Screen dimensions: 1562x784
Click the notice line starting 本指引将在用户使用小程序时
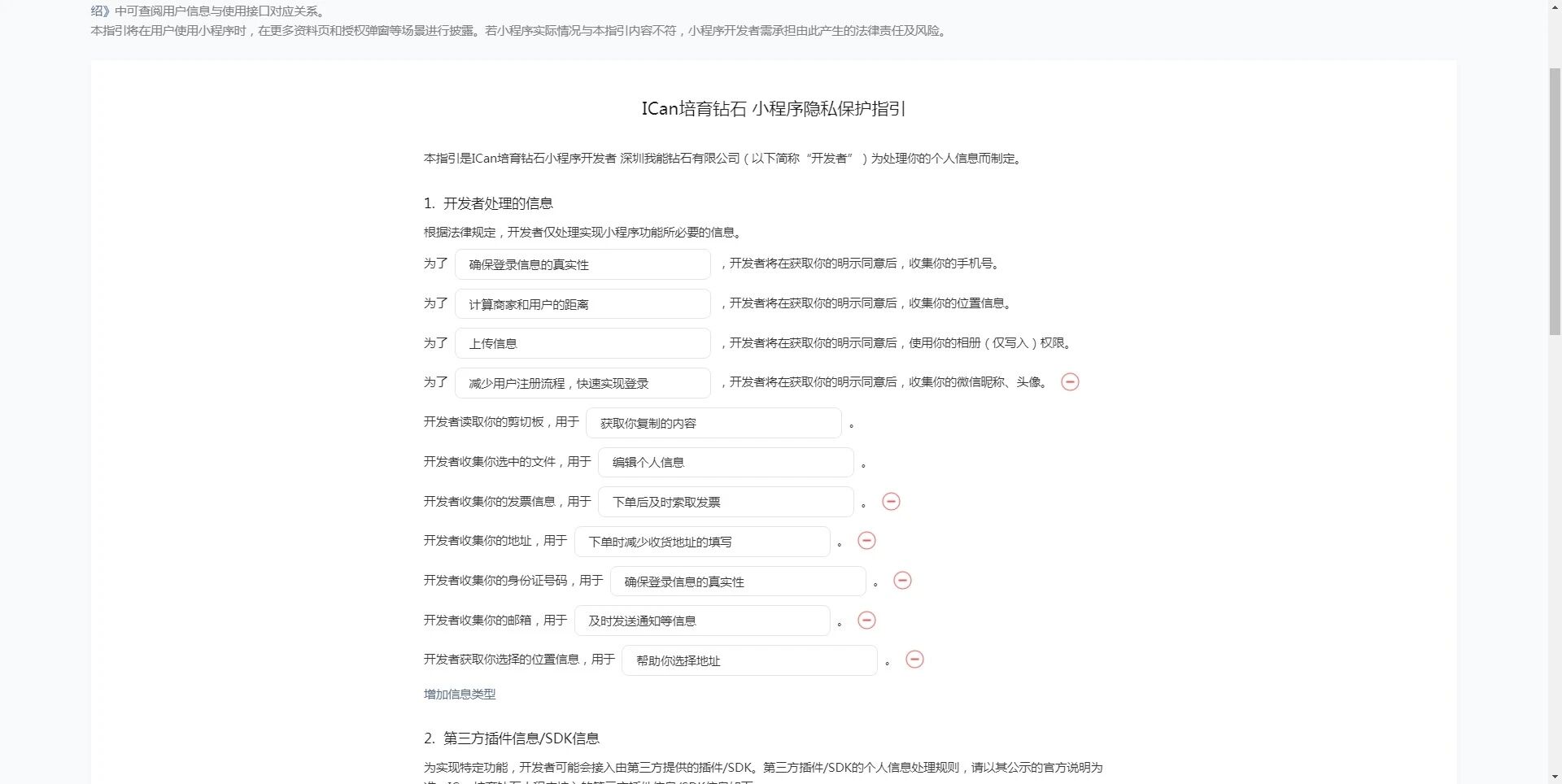520,31
